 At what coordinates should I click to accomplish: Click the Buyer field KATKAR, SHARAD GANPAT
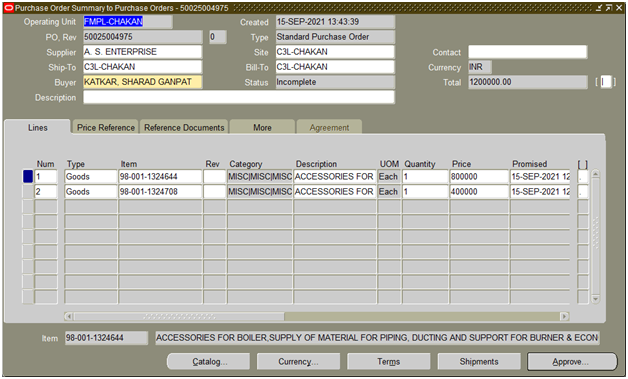tap(143, 82)
